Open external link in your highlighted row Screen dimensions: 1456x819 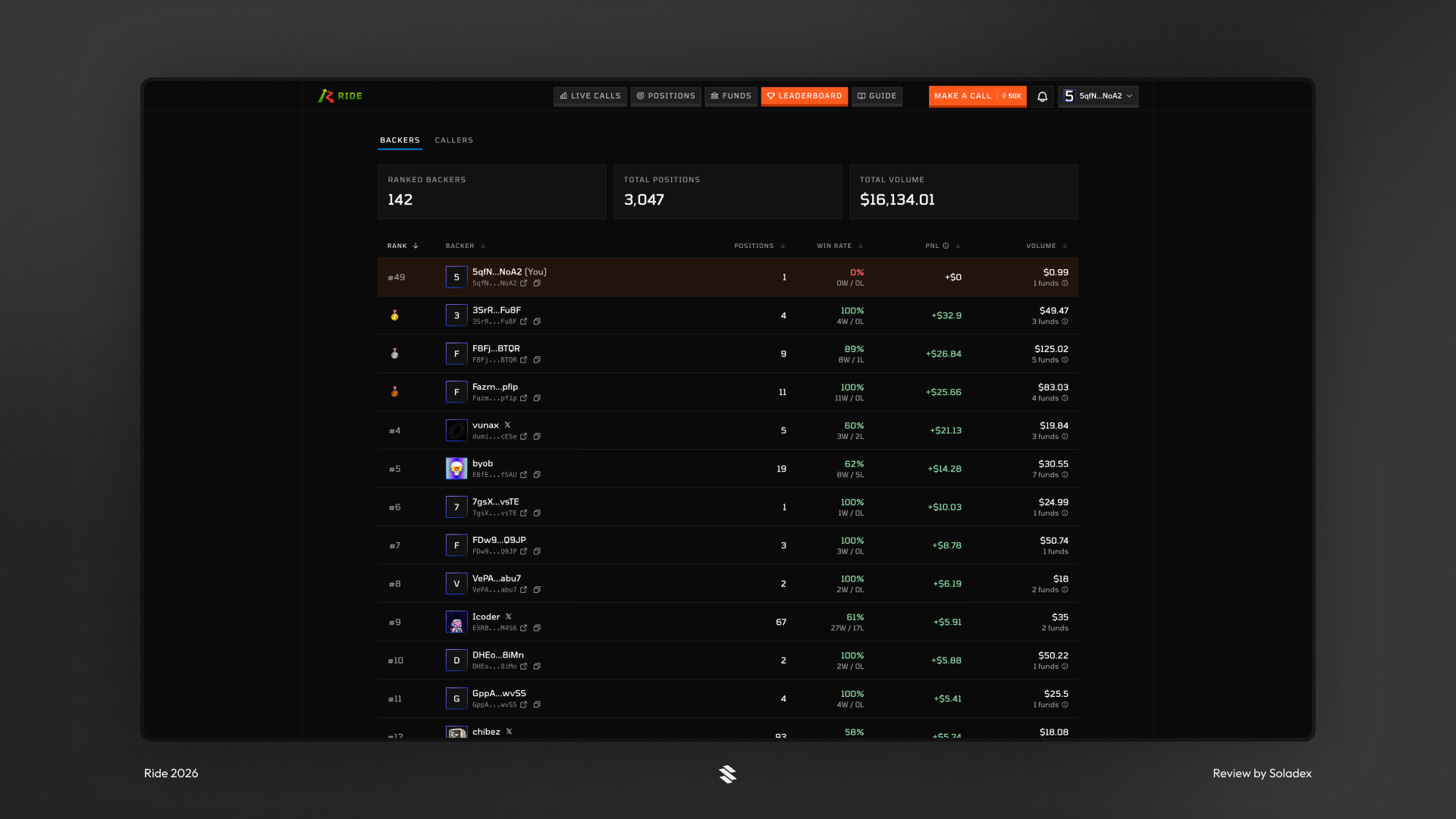[523, 284]
